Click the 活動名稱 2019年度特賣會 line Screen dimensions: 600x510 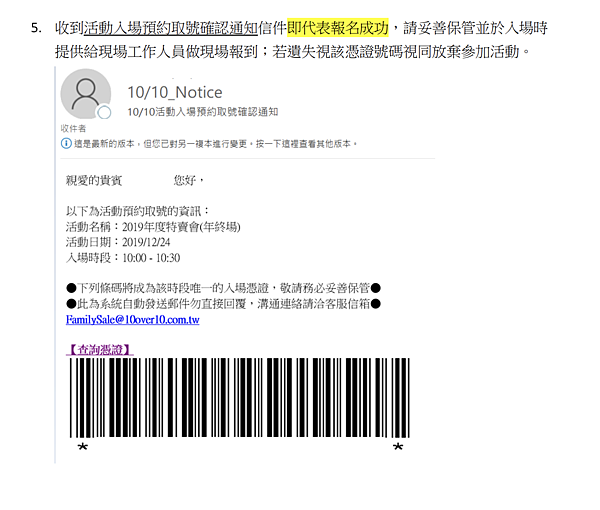pyautogui.click(x=153, y=227)
